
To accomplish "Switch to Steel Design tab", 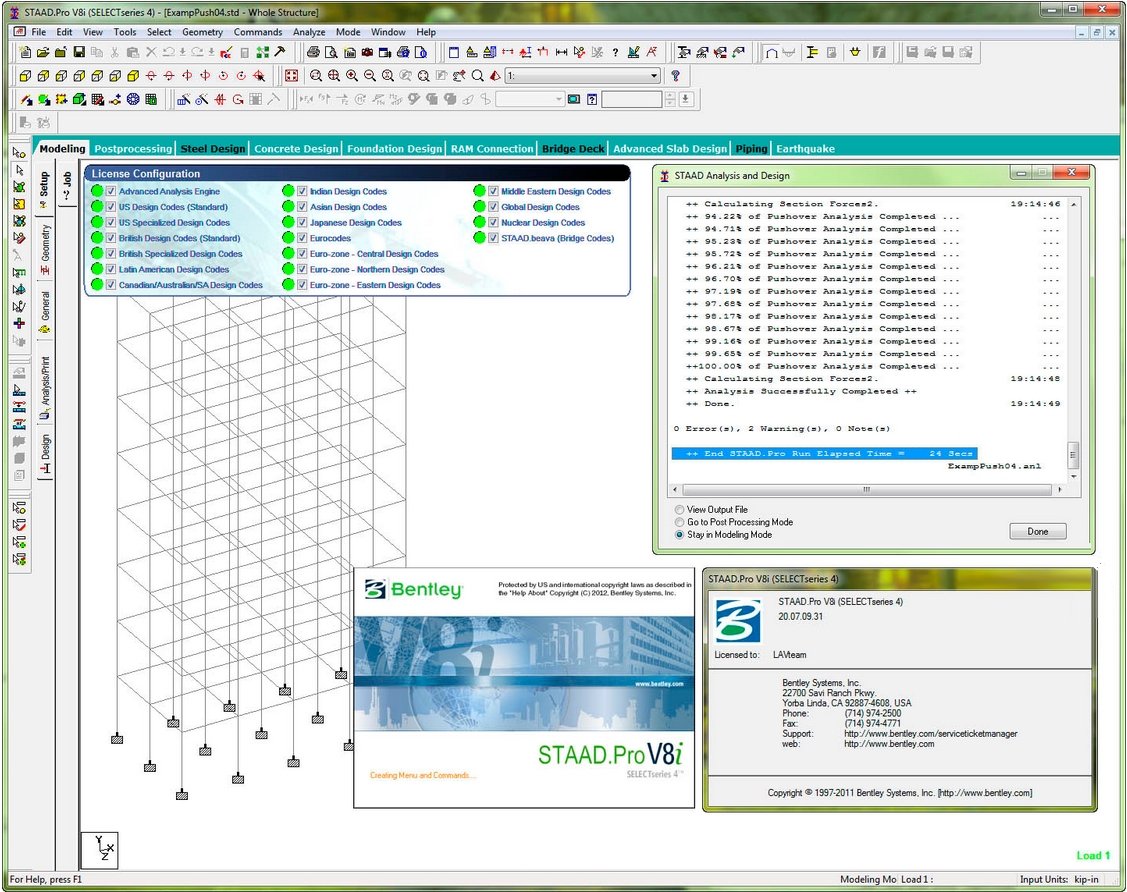I will [213, 149].
